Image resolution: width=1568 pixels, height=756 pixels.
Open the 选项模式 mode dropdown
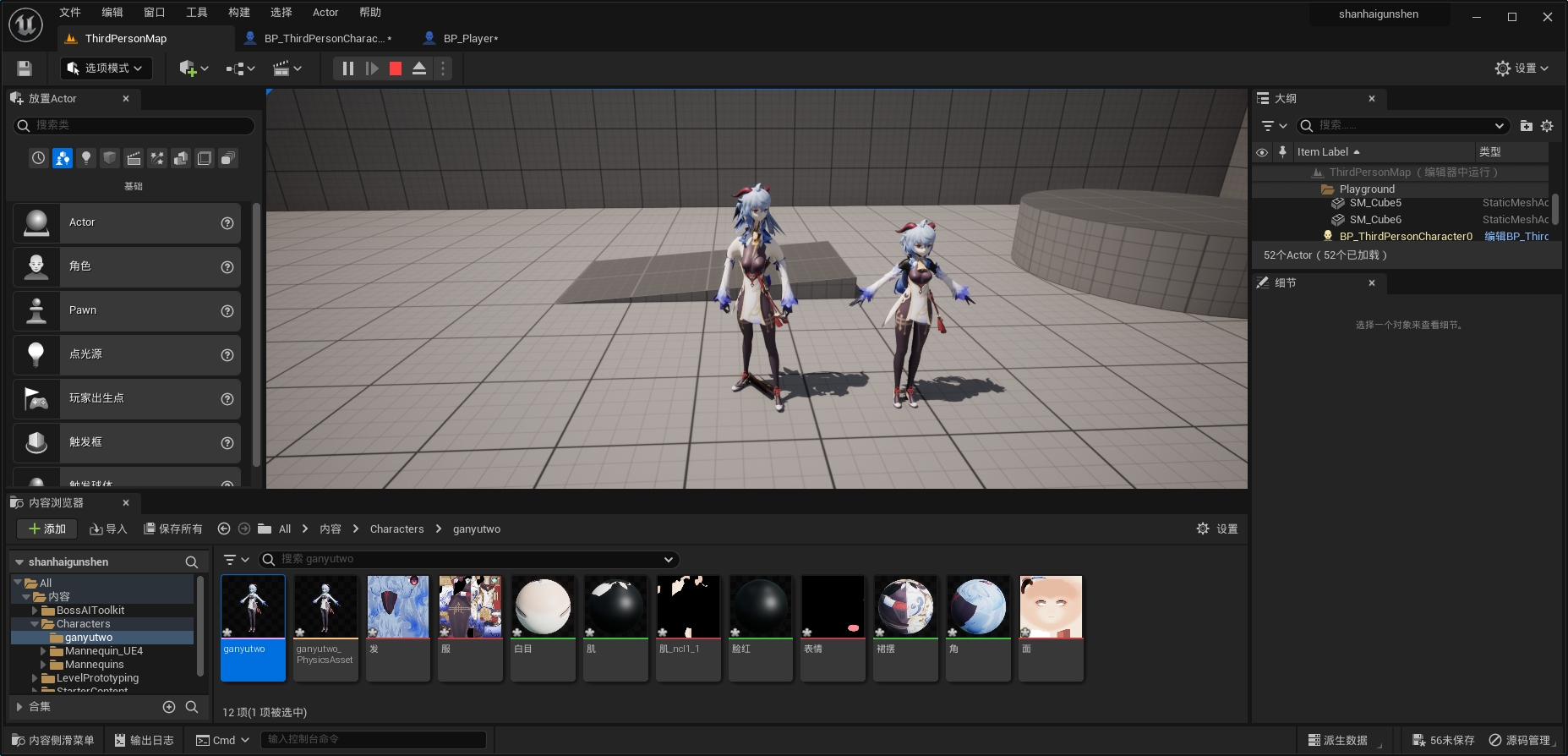pyautogui.click(x=107, y=68)
